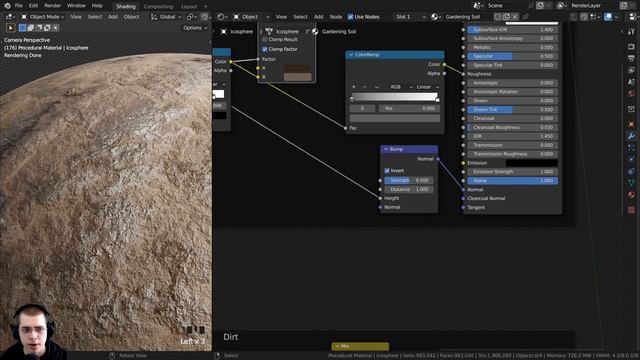Open the Window menu
Screen dimensions: 640x360
pyautogui.click(x=76, y=6)
